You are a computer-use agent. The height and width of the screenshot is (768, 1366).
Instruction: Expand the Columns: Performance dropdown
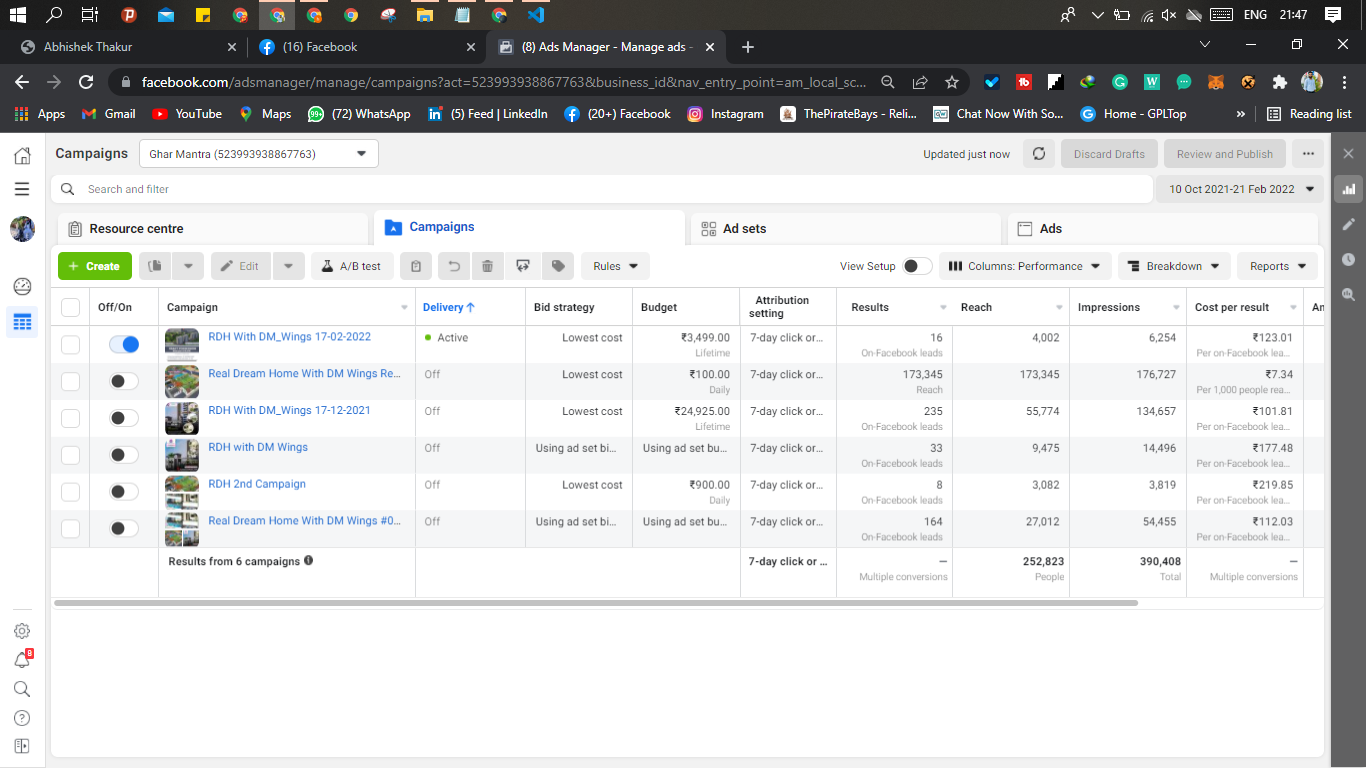pyautogui.click(x=1024, y=266)
